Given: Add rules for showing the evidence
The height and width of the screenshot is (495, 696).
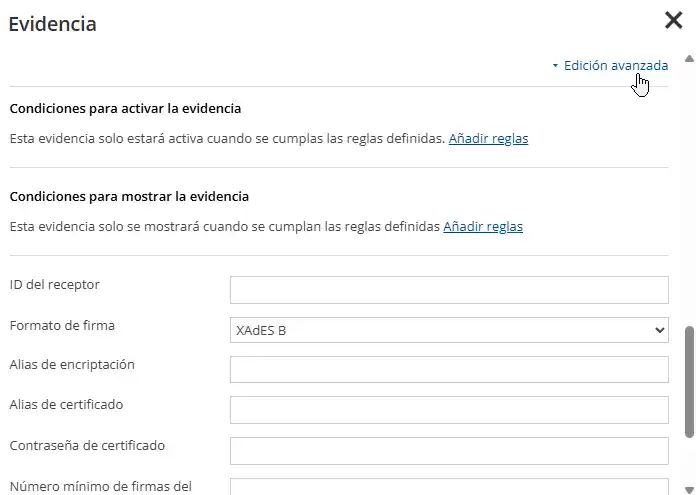Looking at the screenshot, I should pos(483,226).
